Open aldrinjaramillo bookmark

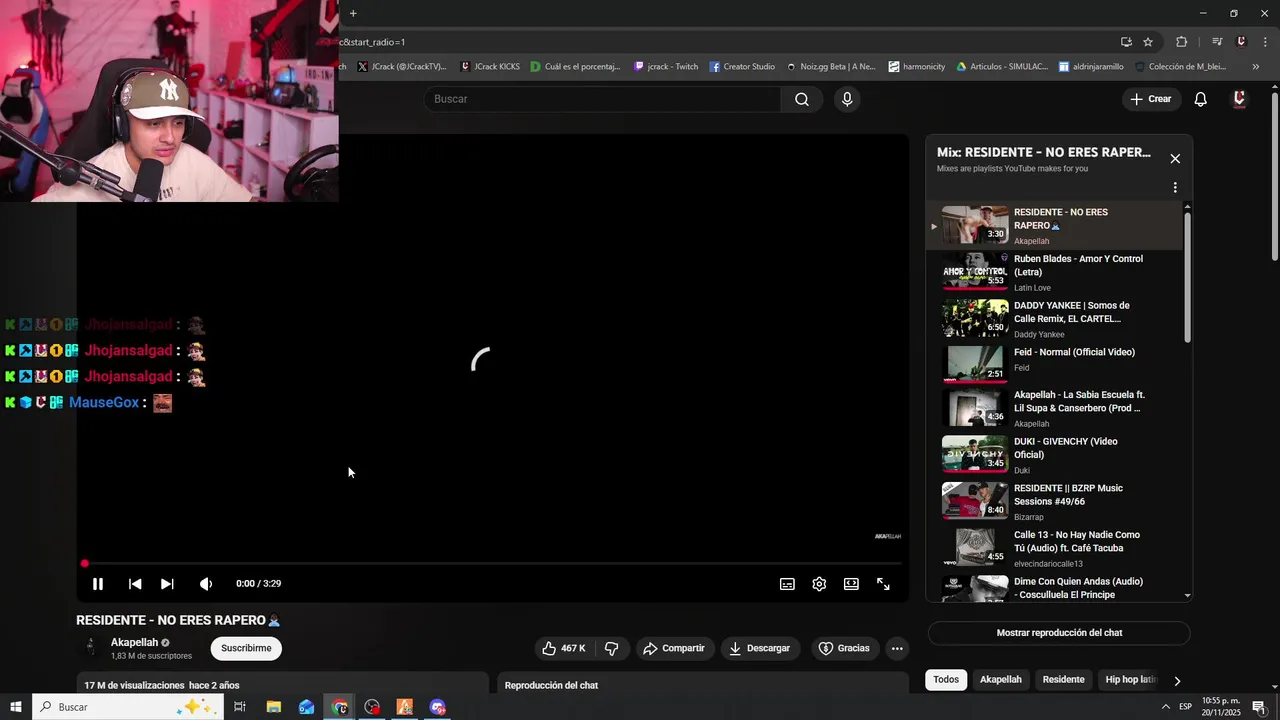pos(1091,67)
